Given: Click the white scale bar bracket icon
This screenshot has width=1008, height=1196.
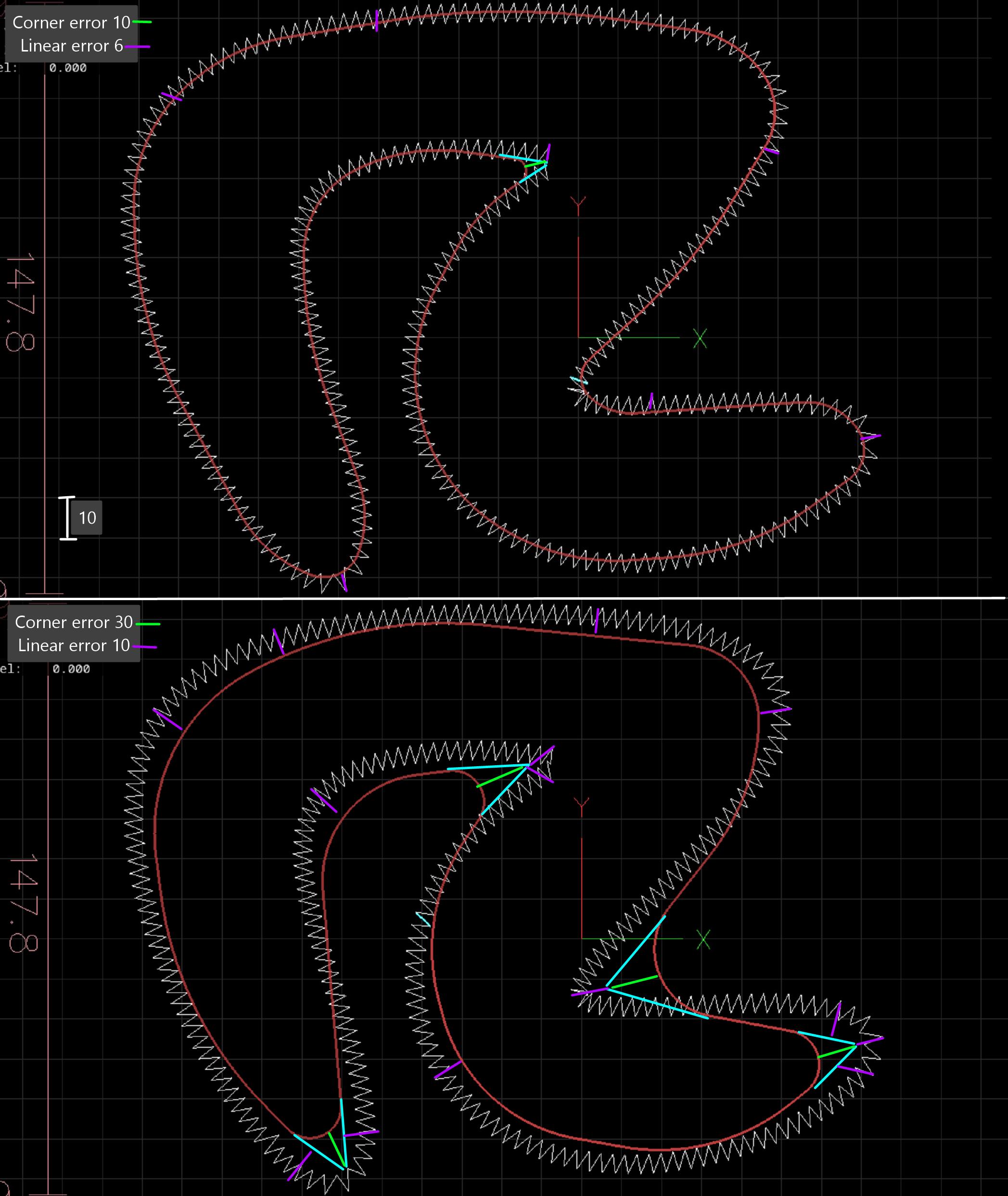Looking at the screenshot, I should pyautogui.click(x=67, y=518).
